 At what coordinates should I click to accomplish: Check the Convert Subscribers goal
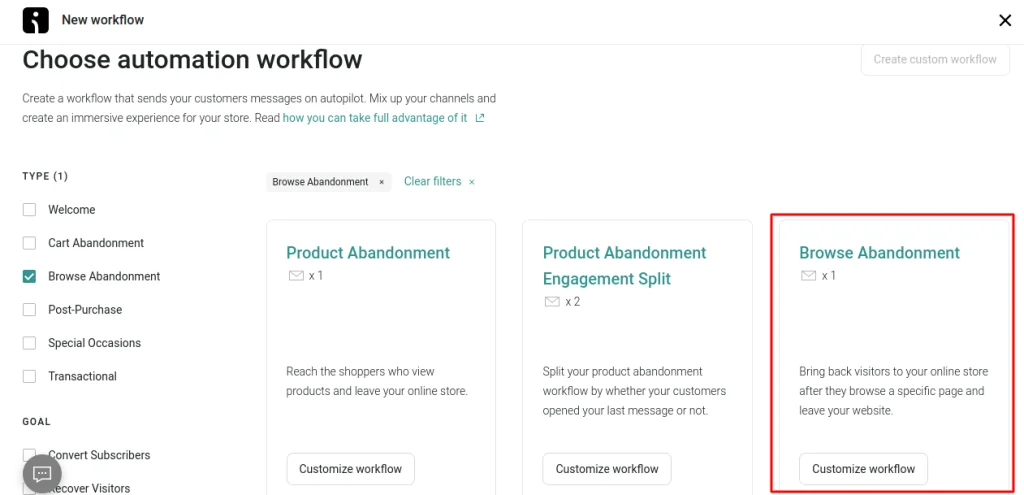click(x=29, y=455)
